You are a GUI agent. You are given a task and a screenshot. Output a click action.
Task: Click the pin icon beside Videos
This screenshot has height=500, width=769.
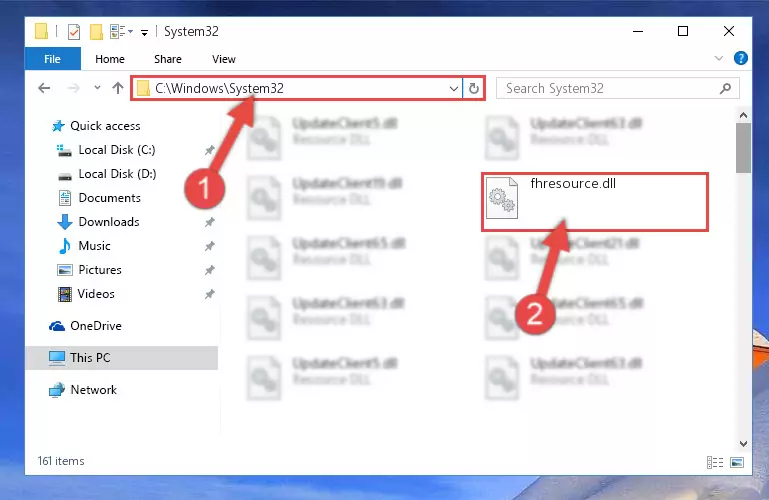click(209, 294)
